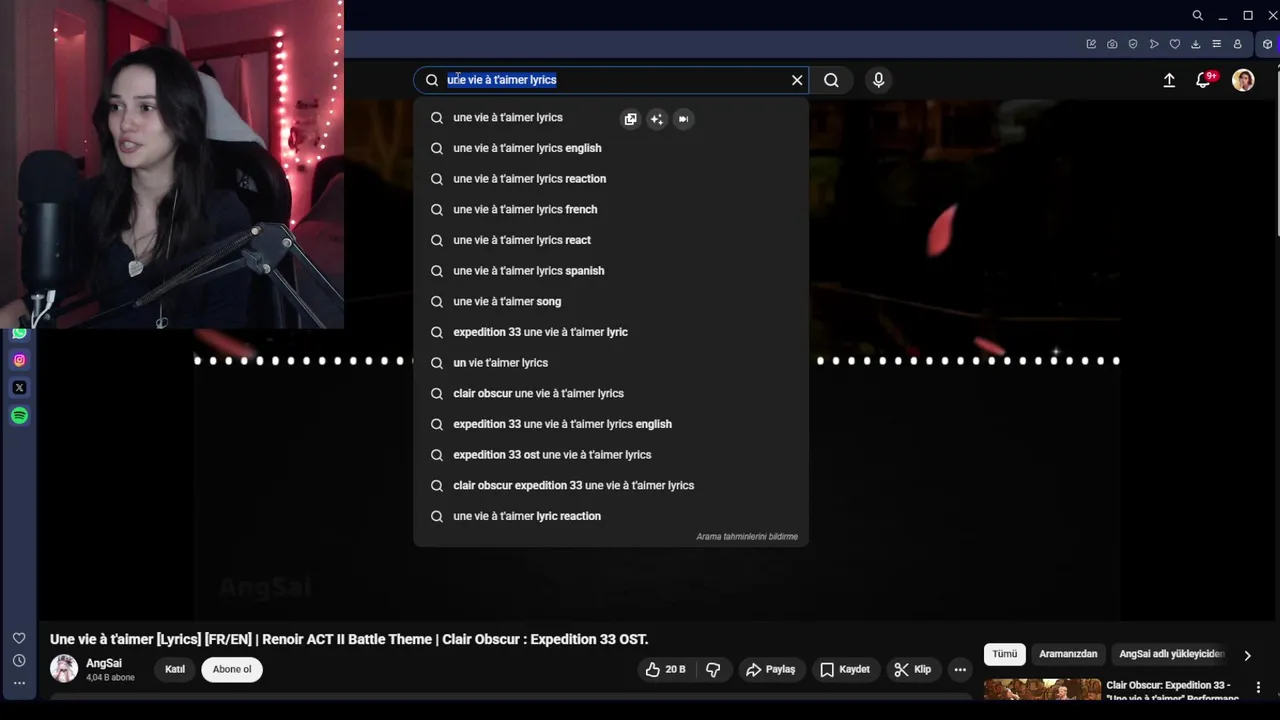This screenshot has width=1280, height=720.
Task: Like the video with thumbs-up 20 B
Action: coord(666,669)
